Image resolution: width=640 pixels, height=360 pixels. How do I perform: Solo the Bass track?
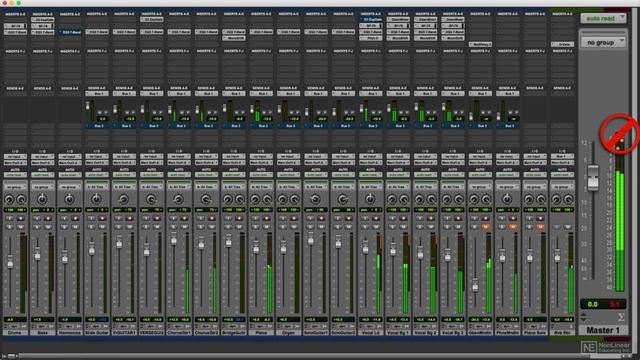[x=37, y=226]
